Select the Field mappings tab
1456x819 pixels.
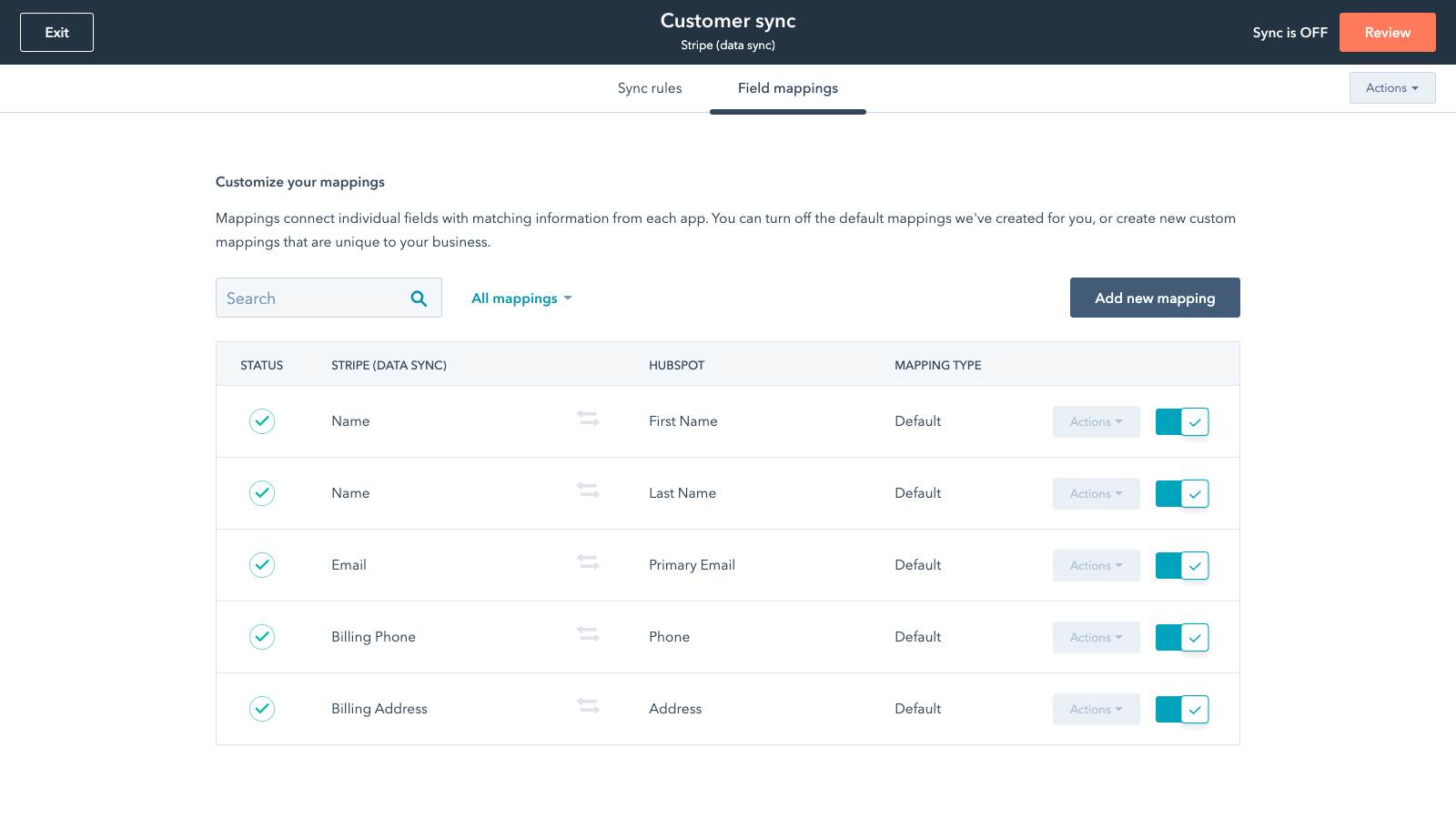tap(787, 87)
